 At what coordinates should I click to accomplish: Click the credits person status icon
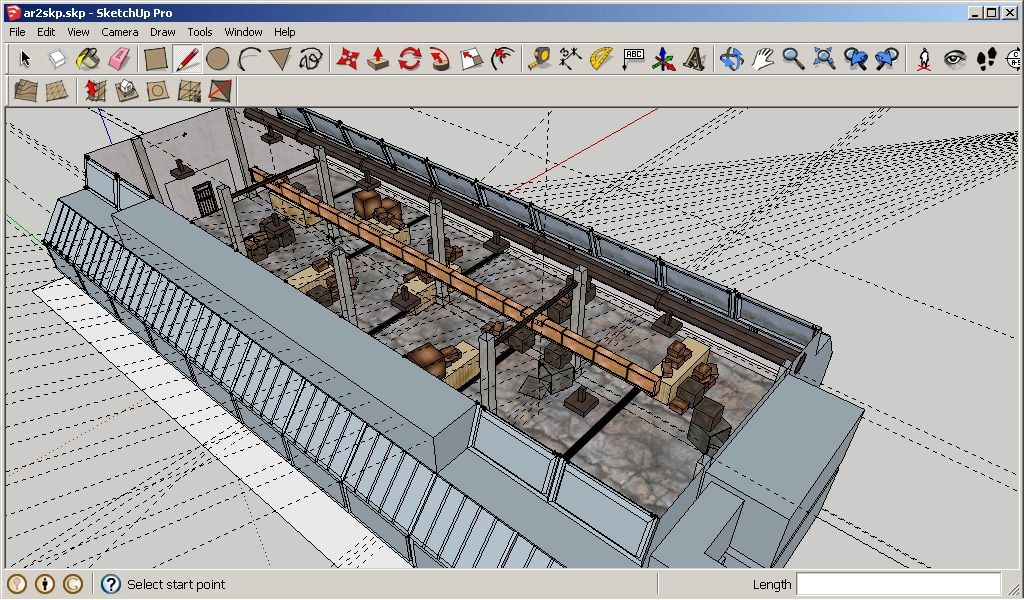[44, 584]
